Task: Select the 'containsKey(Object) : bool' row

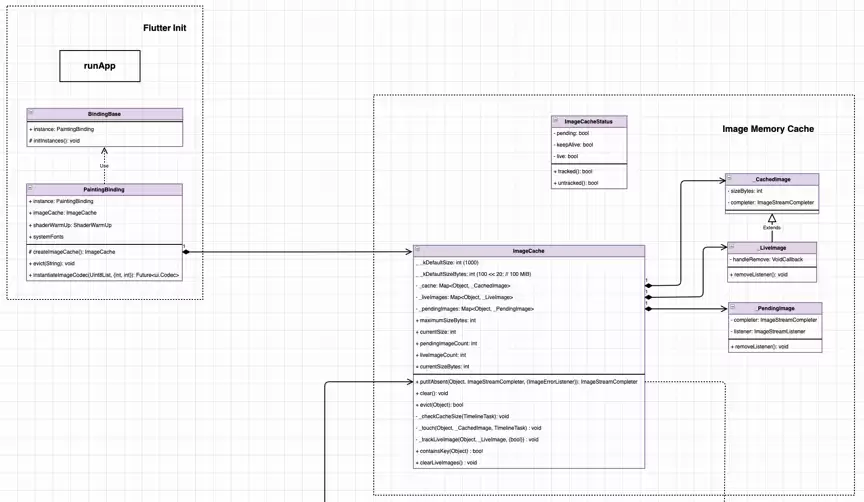Action: [529, 451]
